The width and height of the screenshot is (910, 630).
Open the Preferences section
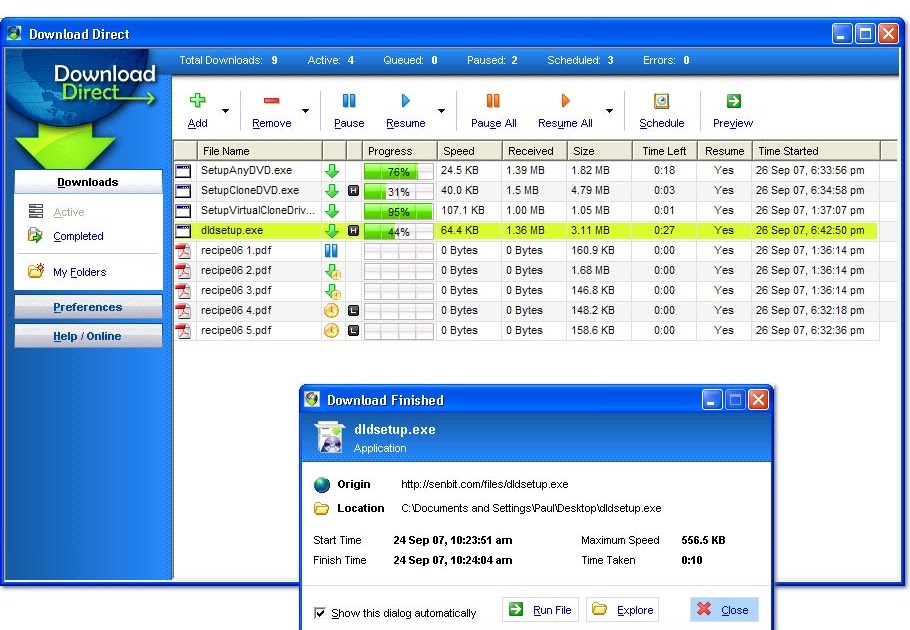tap(88, 307)
